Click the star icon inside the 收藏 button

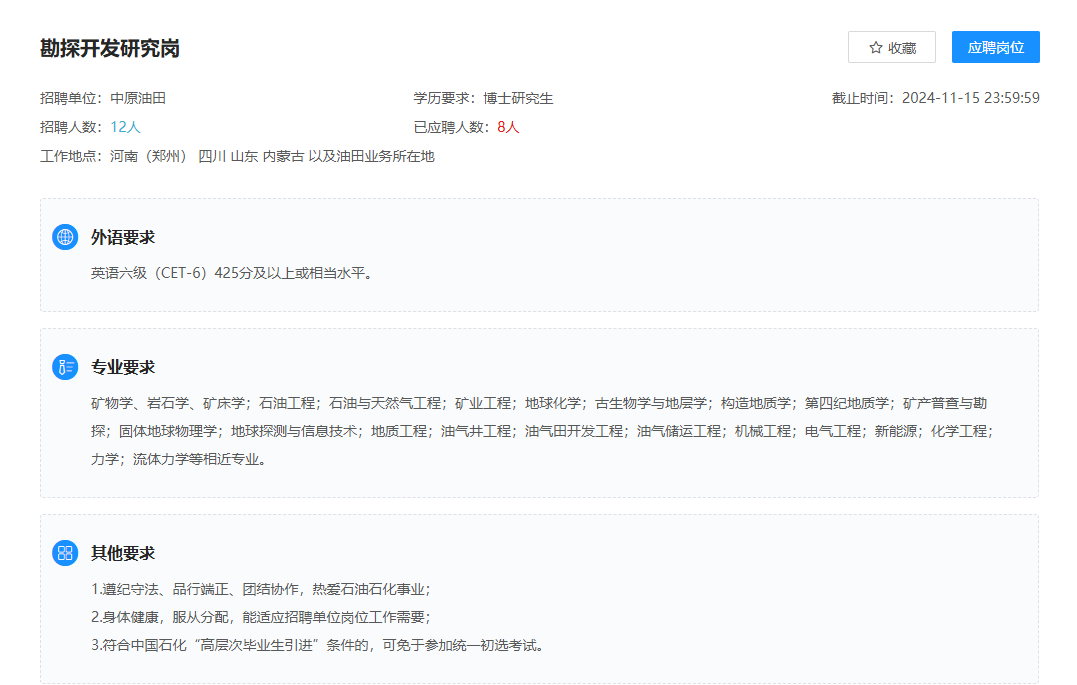click(x=877, y=46)
